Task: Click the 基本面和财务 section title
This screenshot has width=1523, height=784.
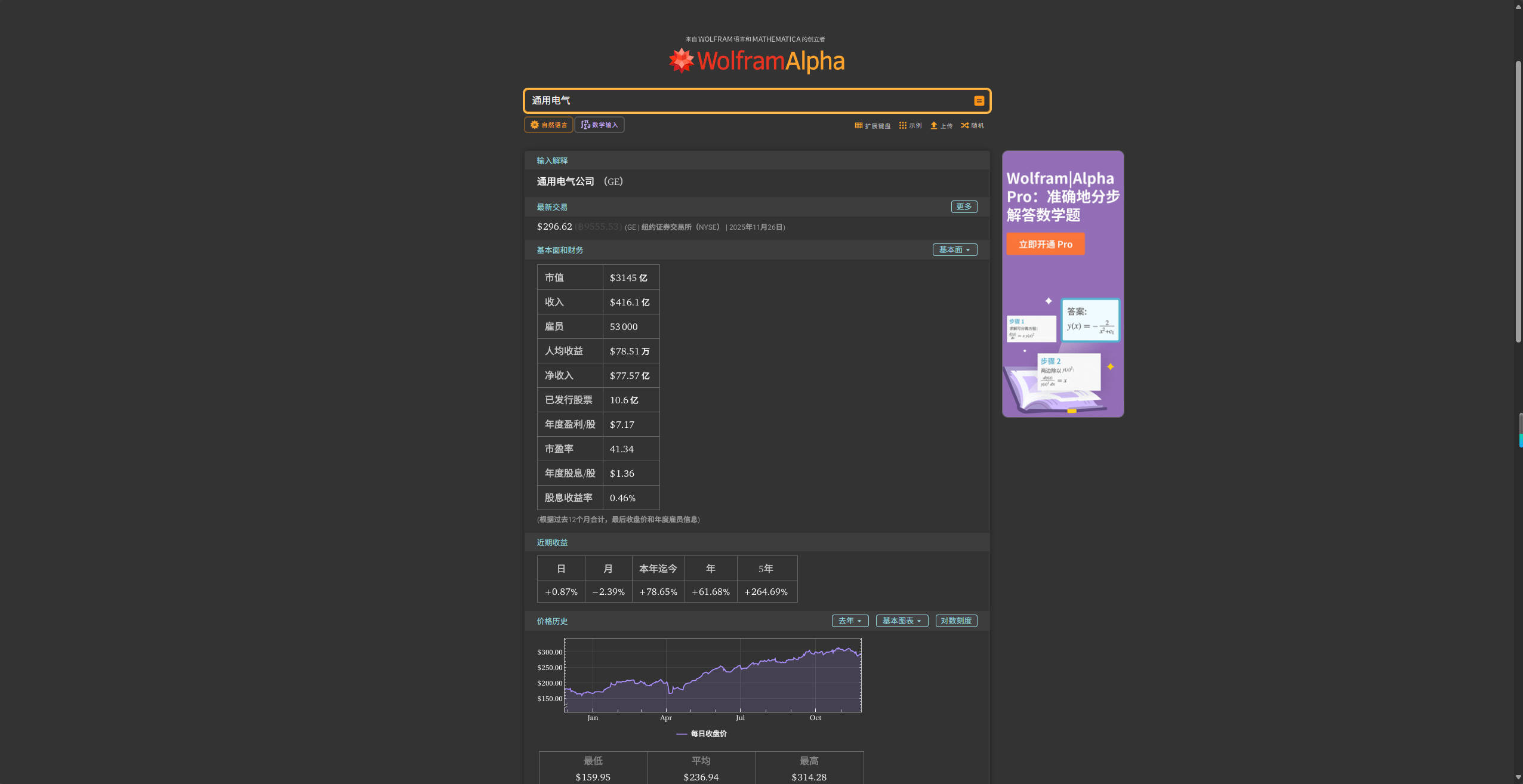Action: click(x=559, y=250)
